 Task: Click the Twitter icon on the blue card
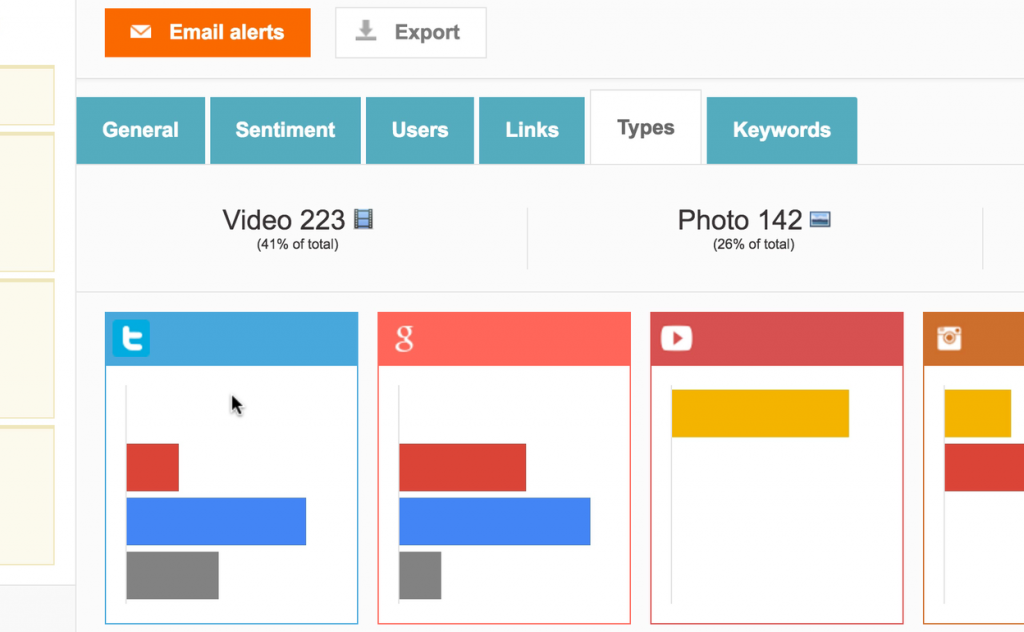click(130, 338)
